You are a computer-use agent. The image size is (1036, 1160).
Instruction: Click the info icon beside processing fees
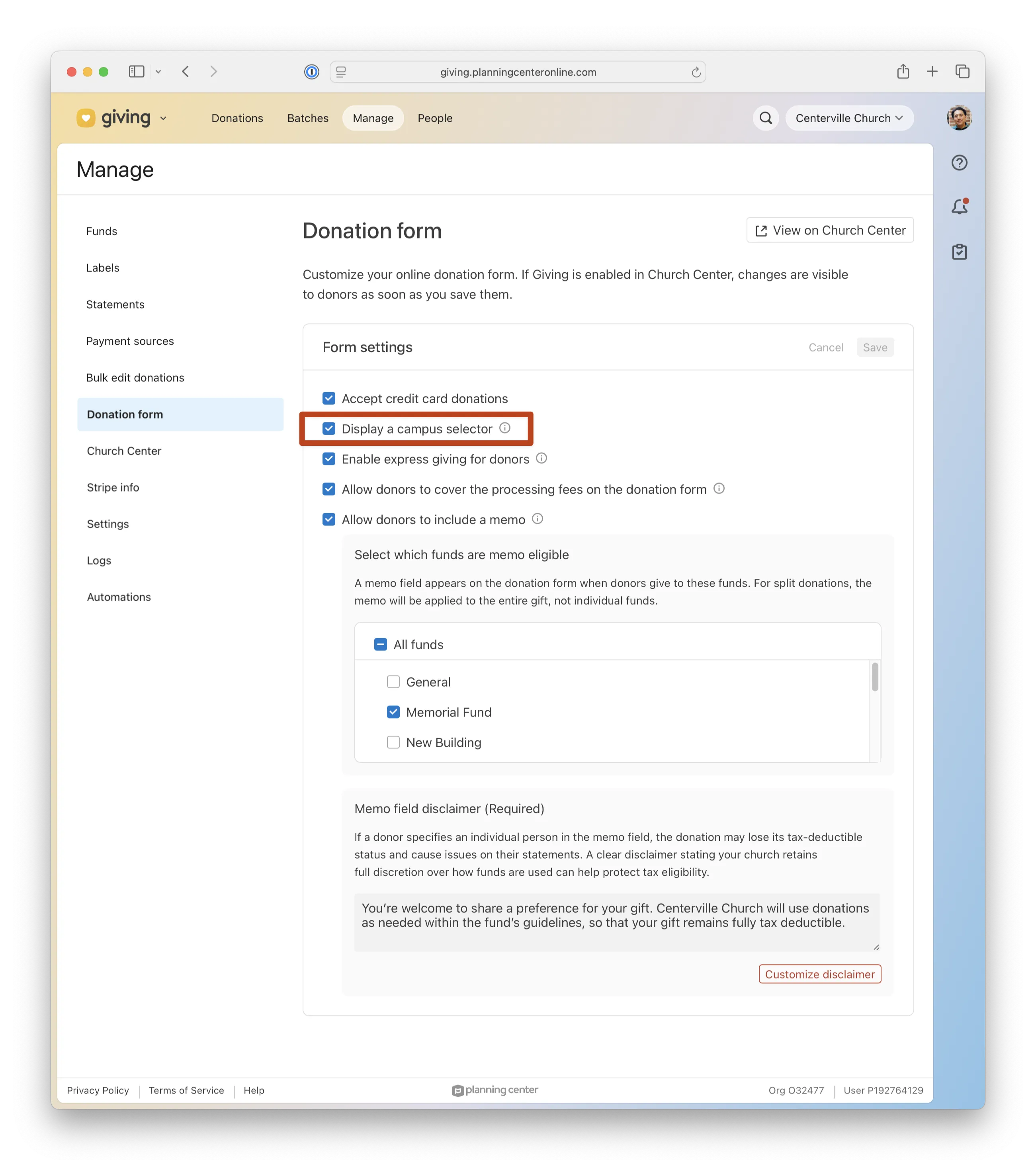pos(719,488)
